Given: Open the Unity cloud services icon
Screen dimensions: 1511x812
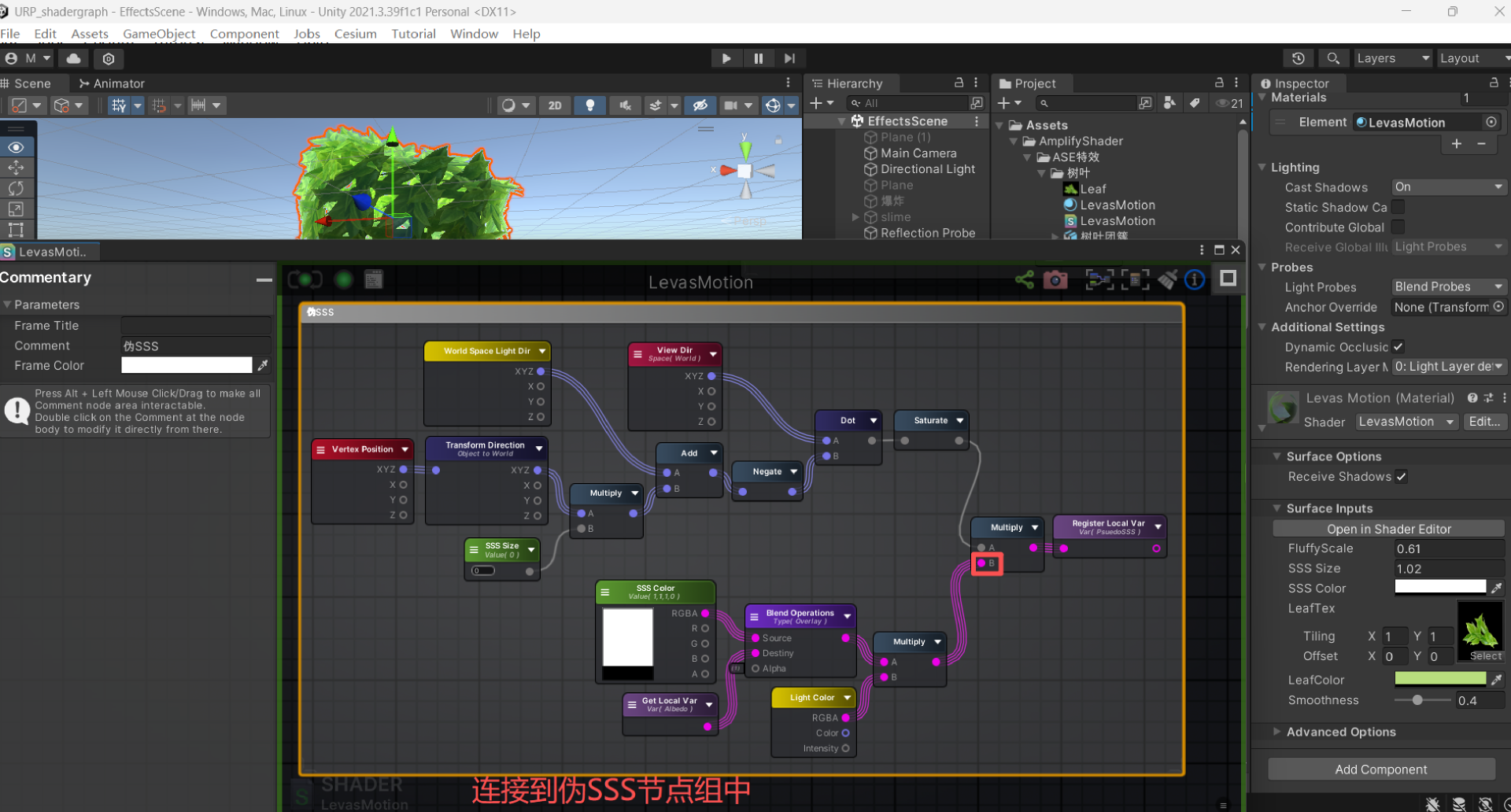Looking at the screenshot, I should coord(73,58).
